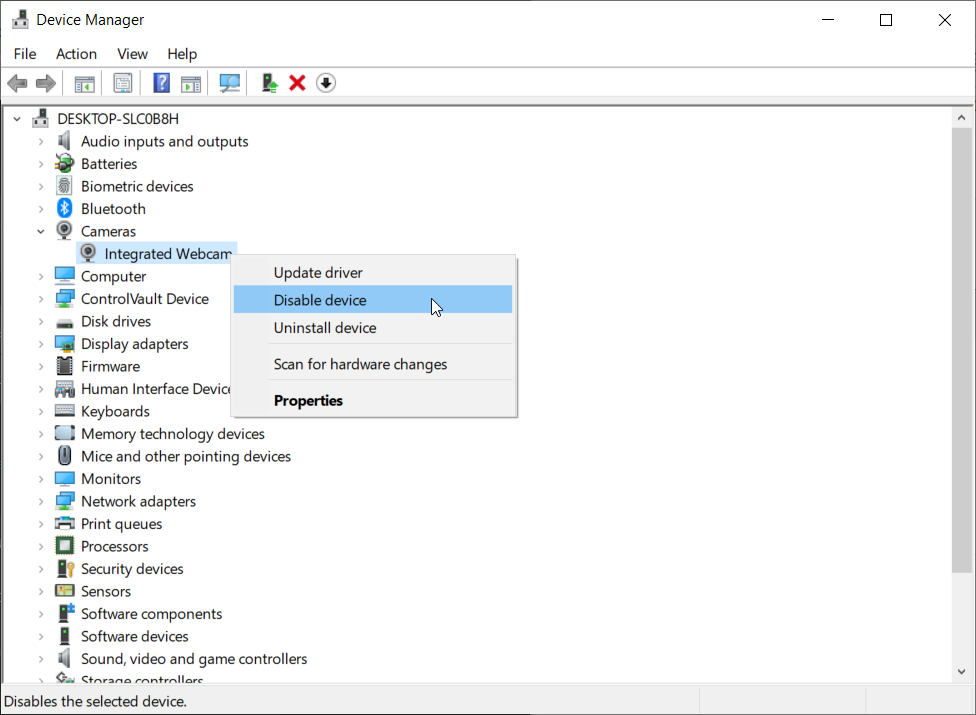
Task: Click the Update driver toolbar icon
Action: coord(268,82)
